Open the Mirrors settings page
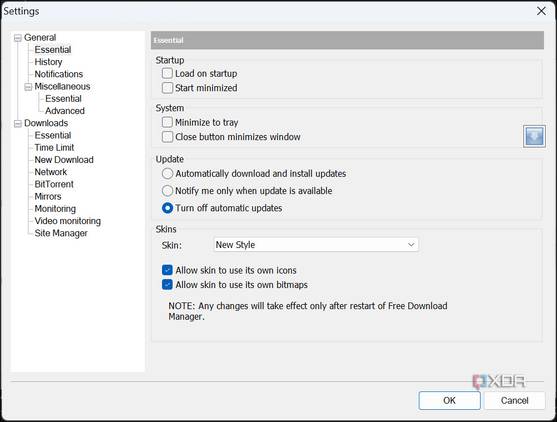Screen dimensions: 557x422 pos(48,196)
